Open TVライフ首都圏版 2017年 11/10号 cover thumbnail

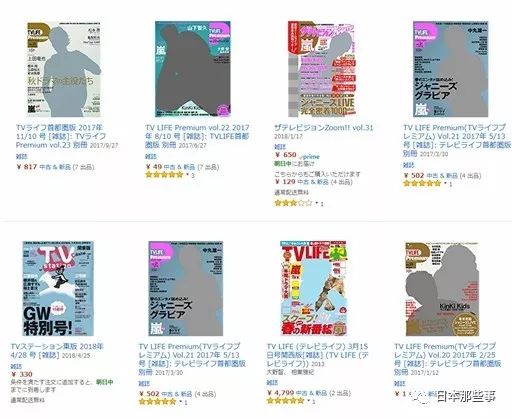click(x=64, y=69)
